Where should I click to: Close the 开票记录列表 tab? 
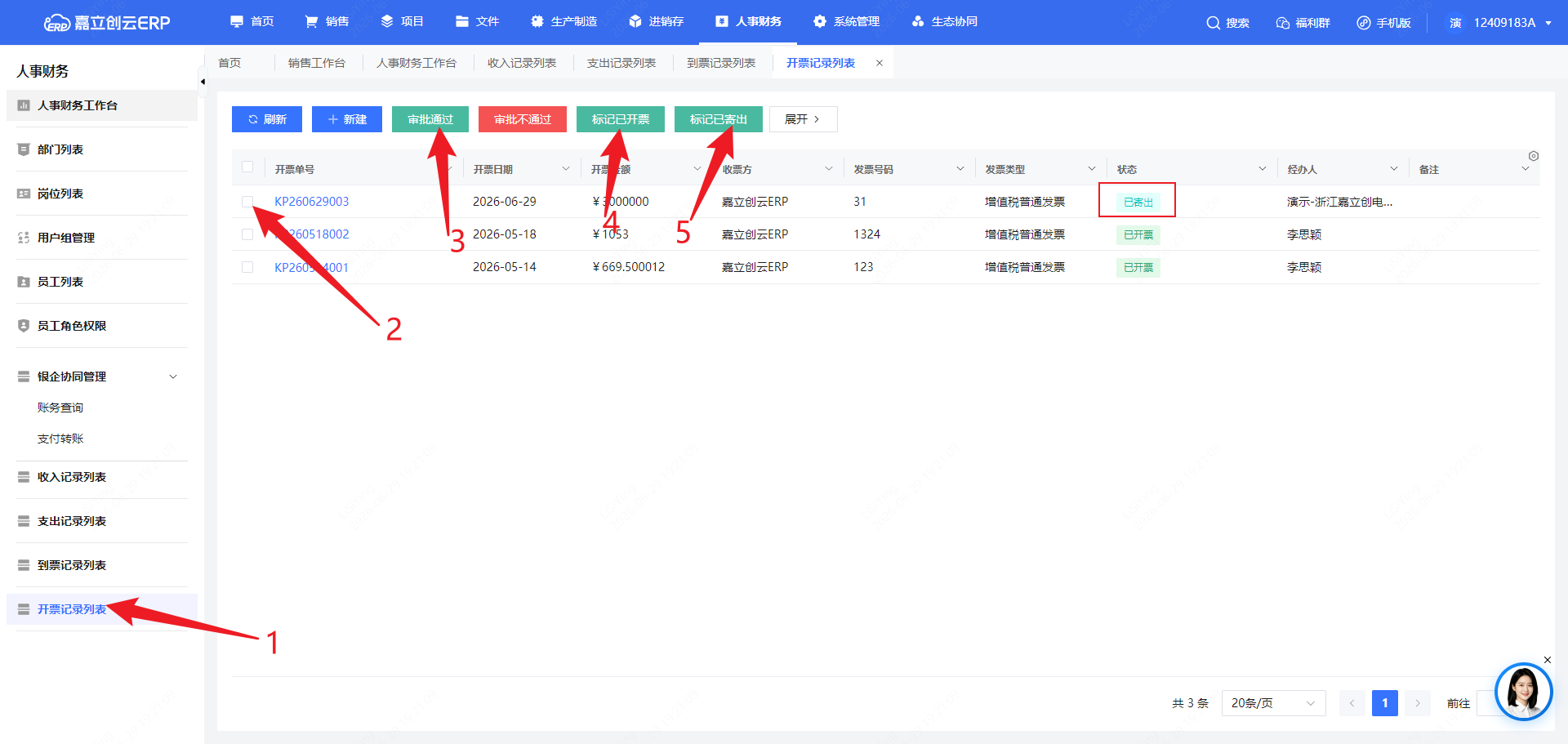[880, 63]
